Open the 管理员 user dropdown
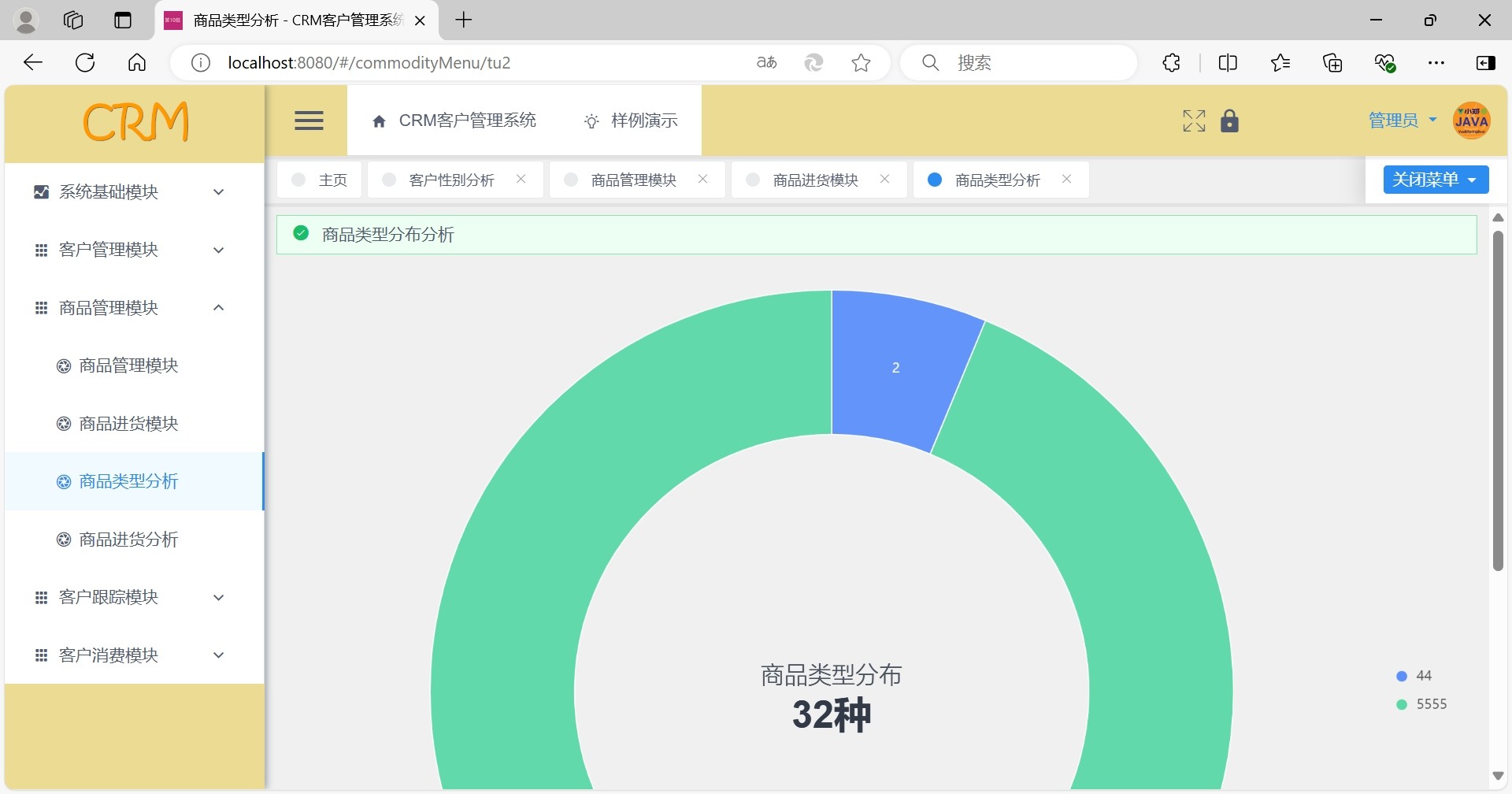1512x794 pixels. pyautogui.click(x=1402, y=121)
